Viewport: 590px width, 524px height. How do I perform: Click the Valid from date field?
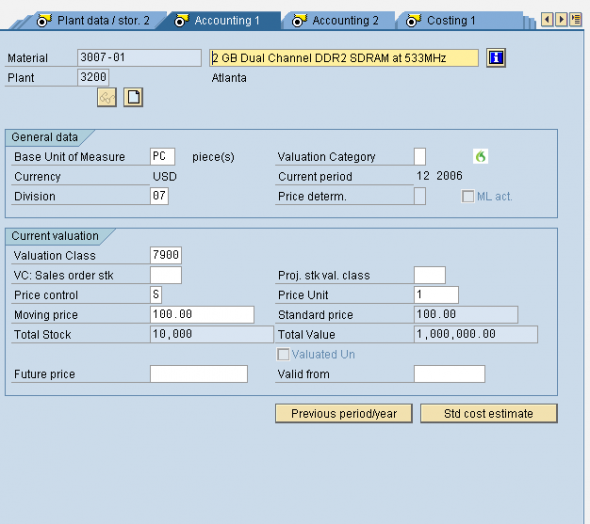[x=450, y=374]
